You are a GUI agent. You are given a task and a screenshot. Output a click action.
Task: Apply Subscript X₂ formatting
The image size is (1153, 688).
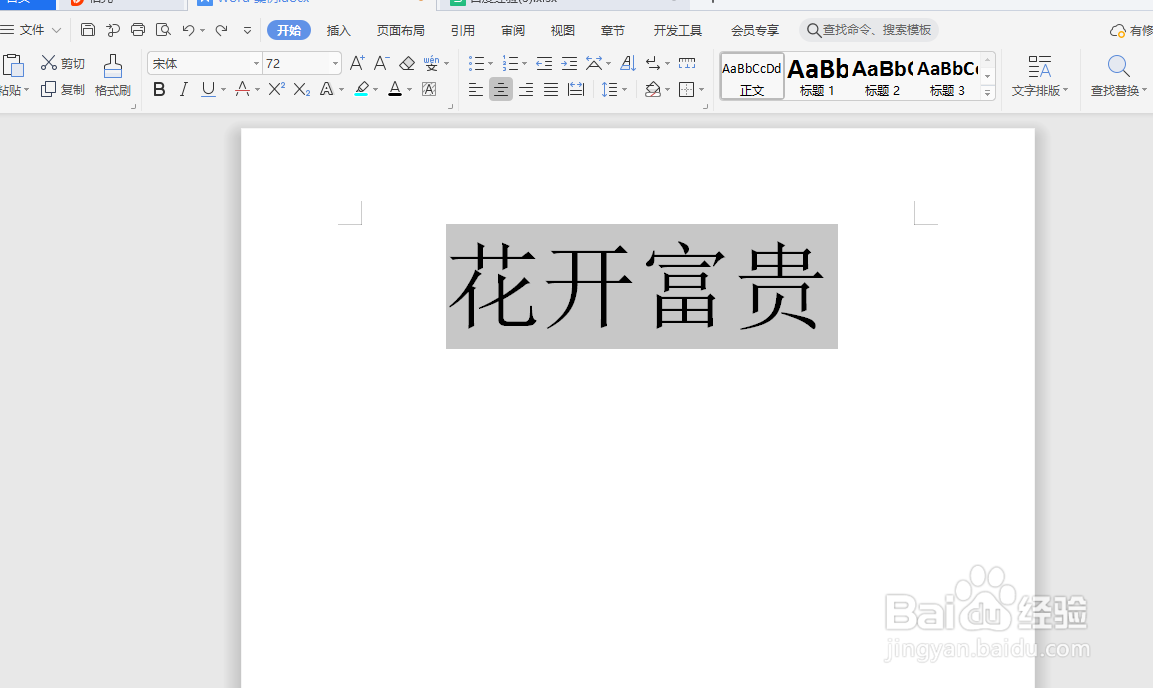point(301,90)
